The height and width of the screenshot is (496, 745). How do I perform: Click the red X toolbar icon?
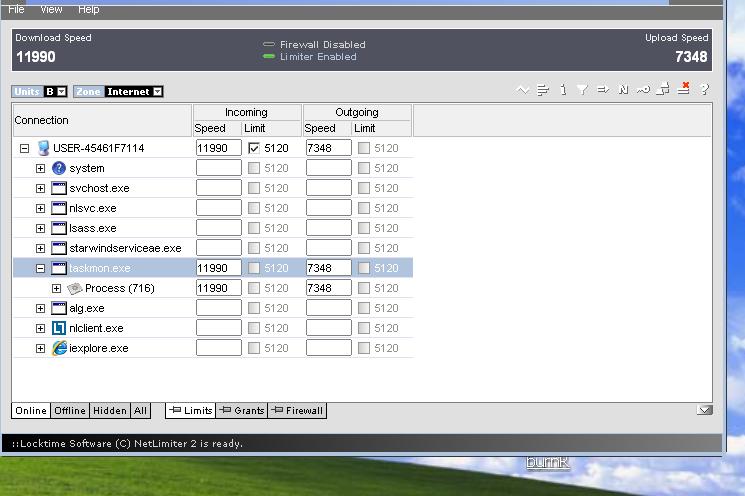pos(684,89)
